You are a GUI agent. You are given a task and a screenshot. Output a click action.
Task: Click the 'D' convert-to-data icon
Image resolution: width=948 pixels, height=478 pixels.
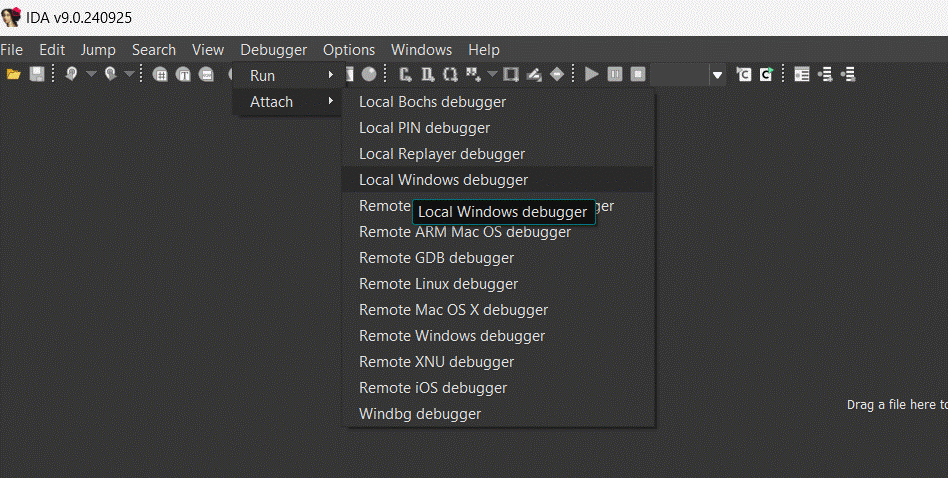point(428,74)
